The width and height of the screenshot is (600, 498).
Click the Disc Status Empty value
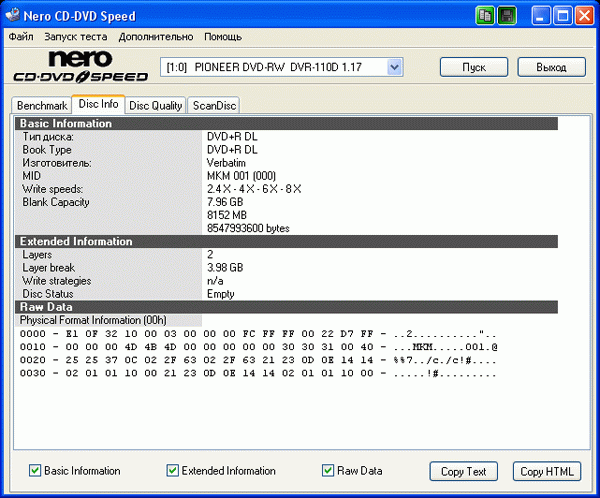pyautogui.click(x=220, y=294)
